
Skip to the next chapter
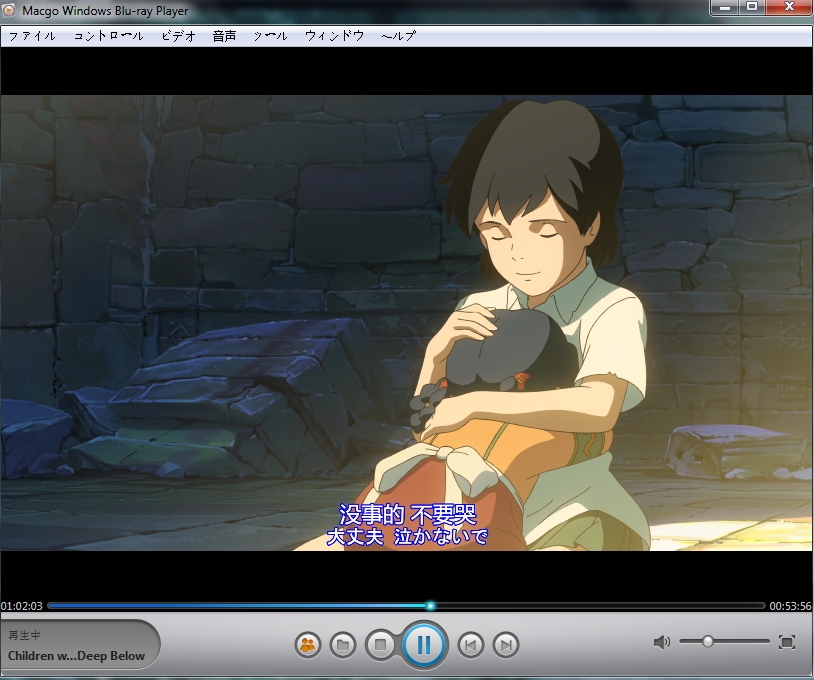coord(506,645)
